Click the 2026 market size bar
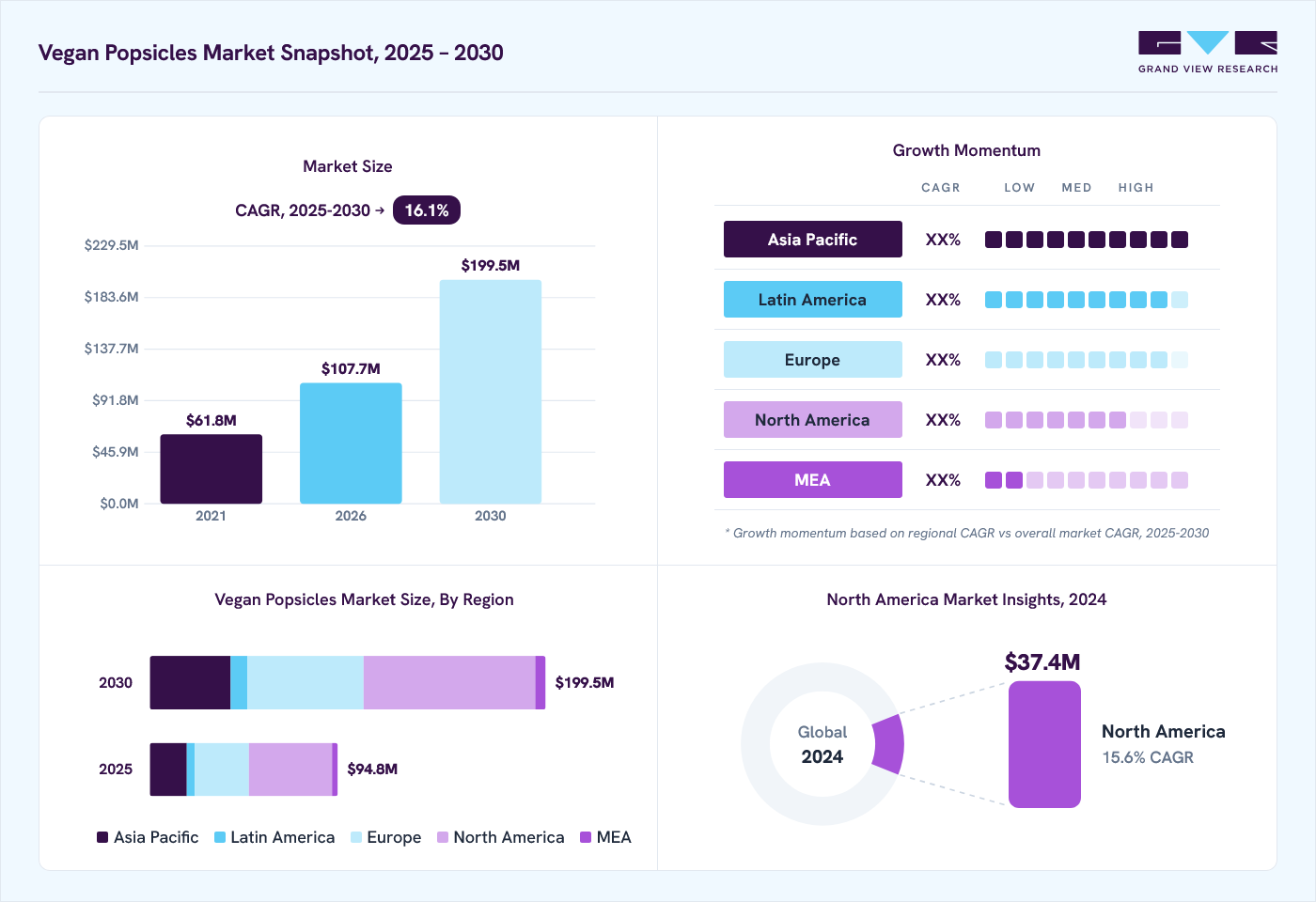1316x902 pixels. pos(351,443)
